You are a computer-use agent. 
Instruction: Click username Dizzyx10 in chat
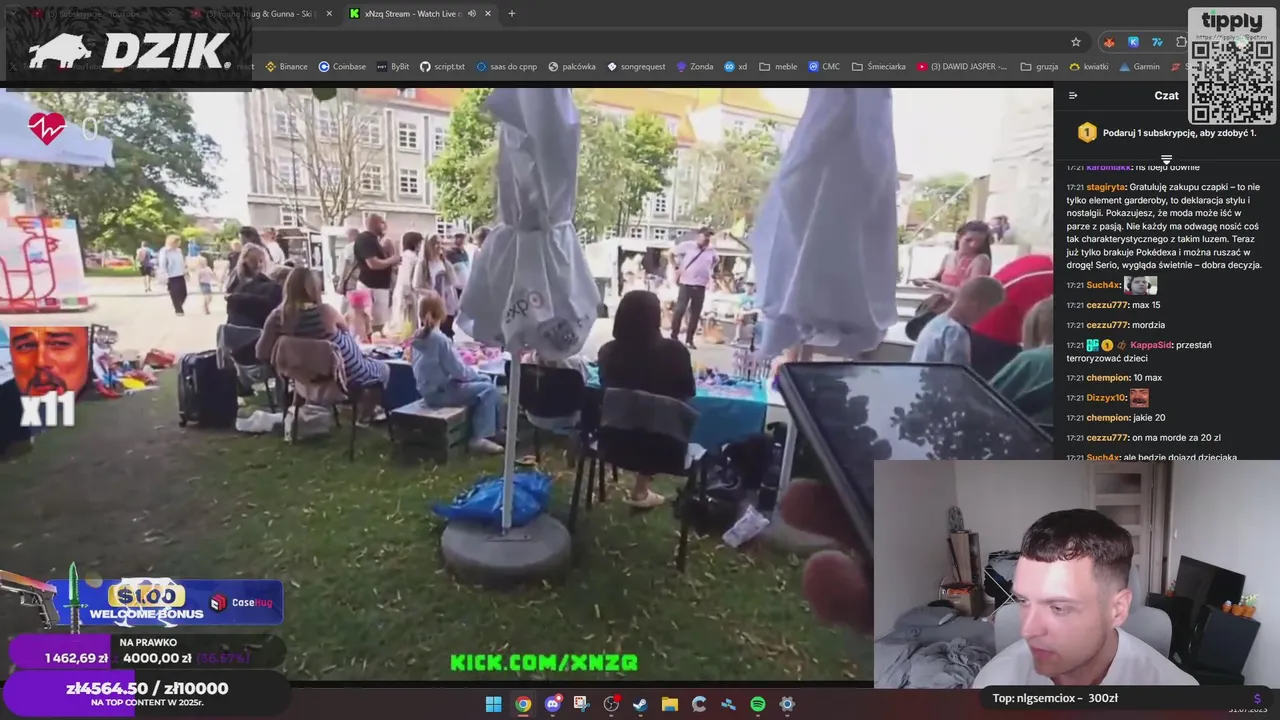click(x=1106, y=398)
